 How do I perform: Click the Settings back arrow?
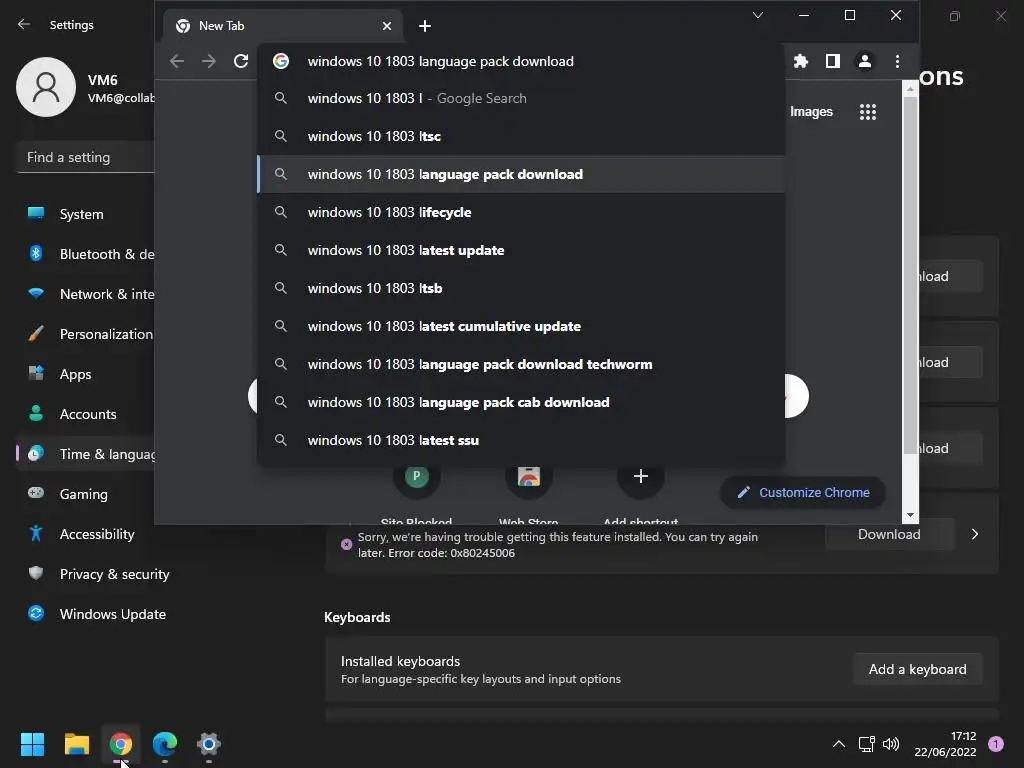tap(24, 25)
